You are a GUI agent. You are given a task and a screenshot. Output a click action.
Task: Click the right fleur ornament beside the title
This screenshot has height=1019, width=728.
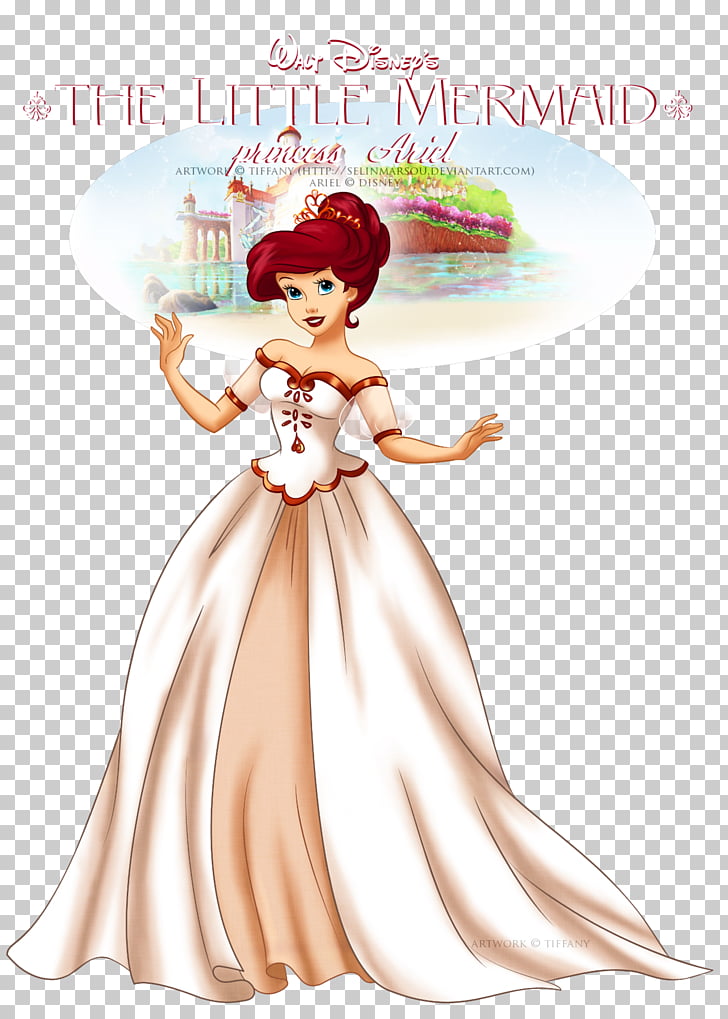(677, 105)
